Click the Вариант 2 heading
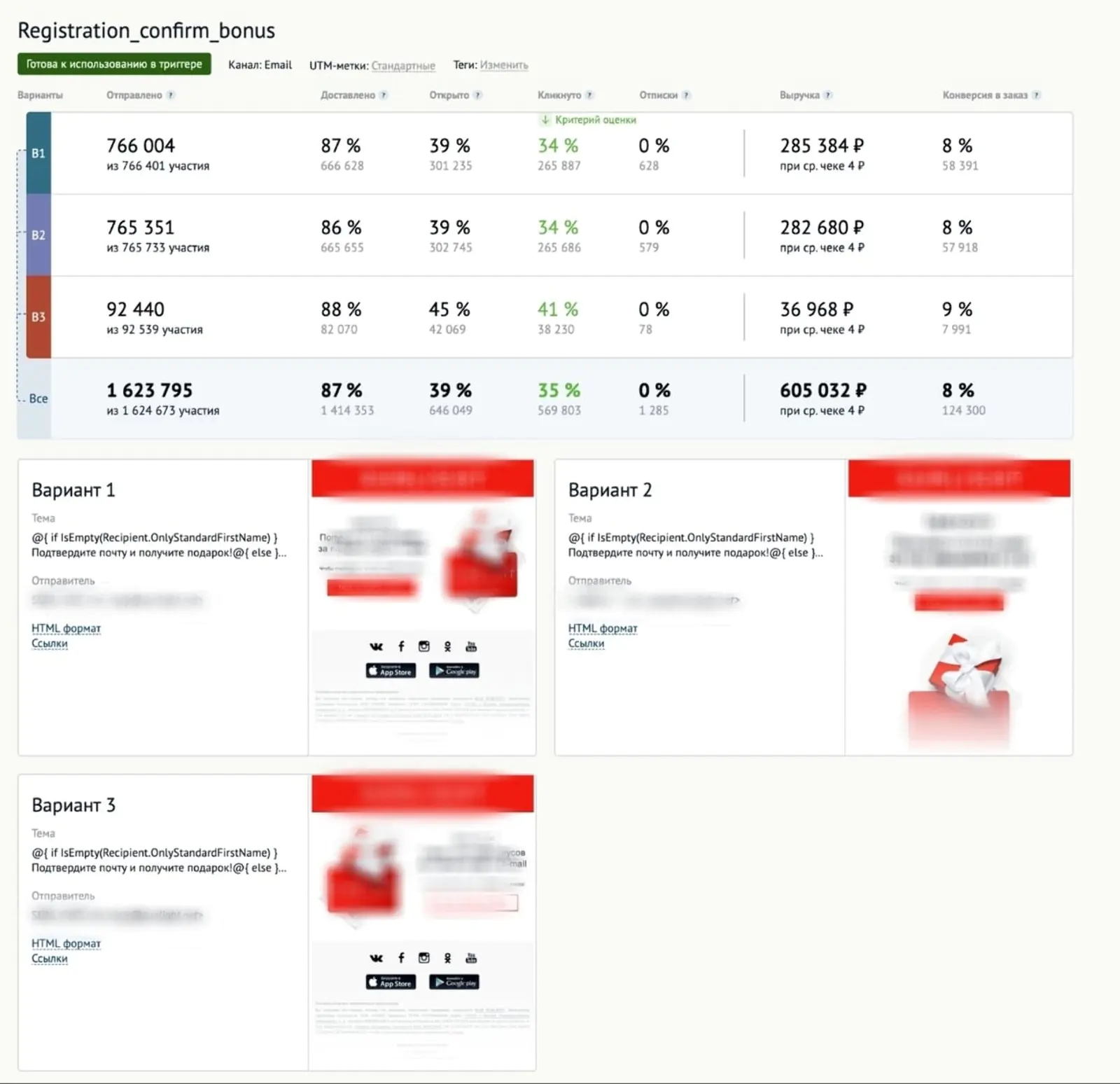 (610, 490)
